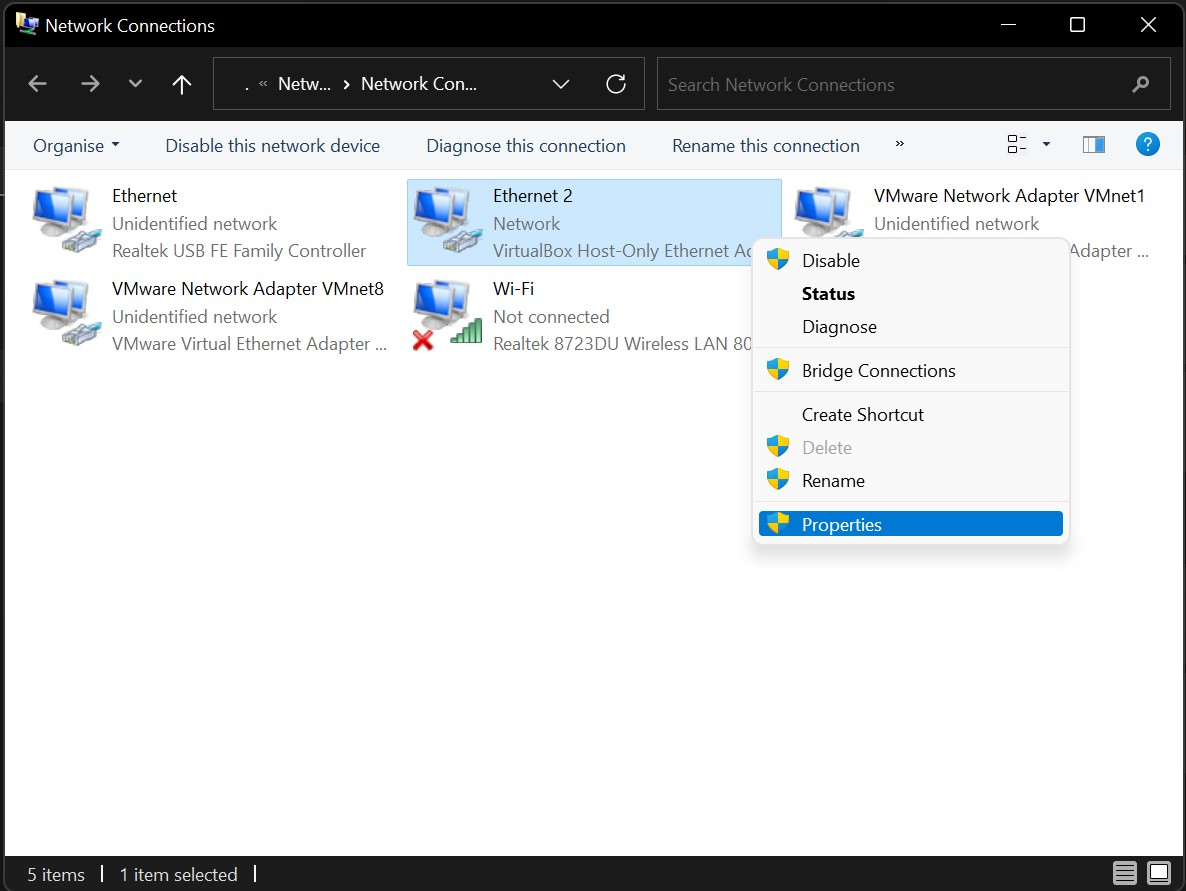The width and height of the screenshot is (1186, 891).
Task: Choose Bridge Connections in the context menu
Action: click(911, 371)
